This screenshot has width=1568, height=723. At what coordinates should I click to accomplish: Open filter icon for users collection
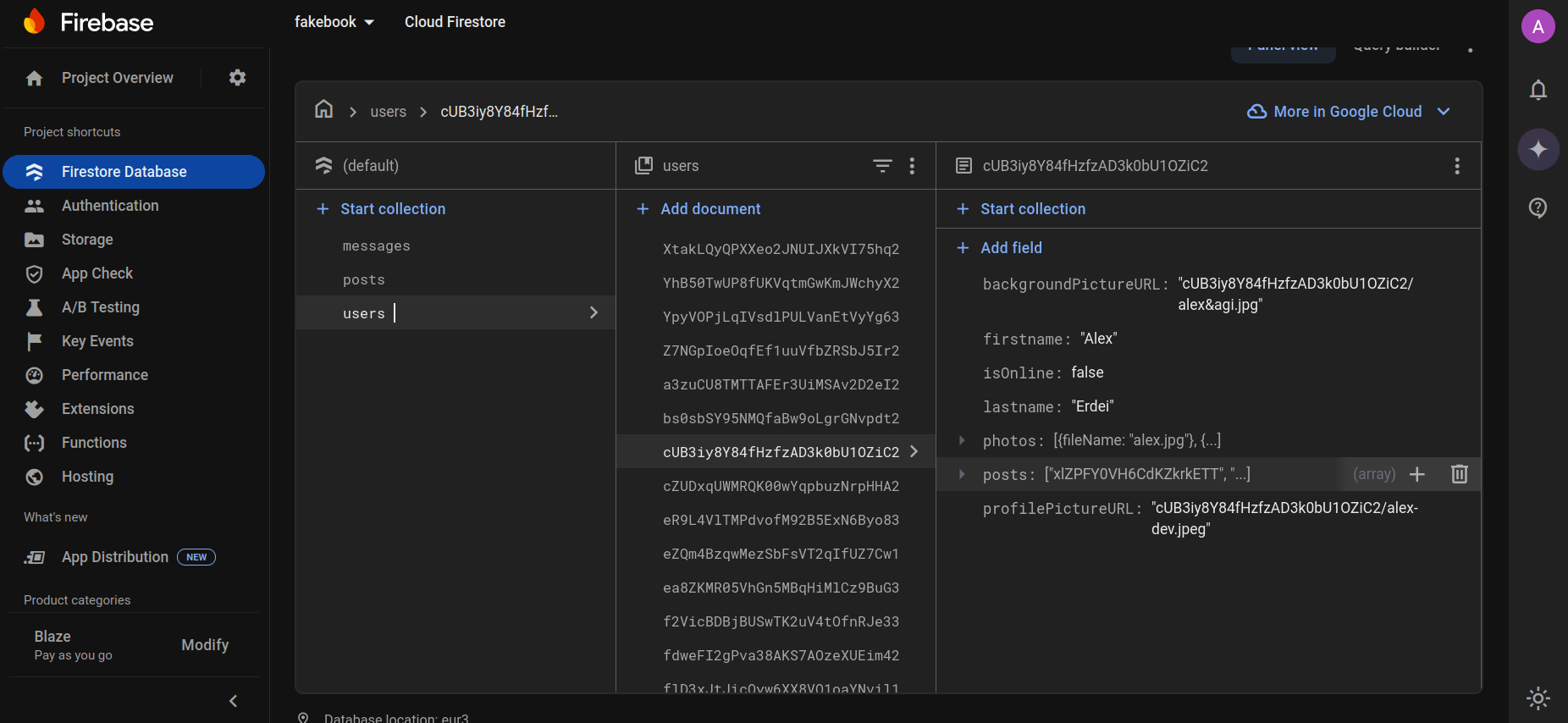click(x=882, y=166)
